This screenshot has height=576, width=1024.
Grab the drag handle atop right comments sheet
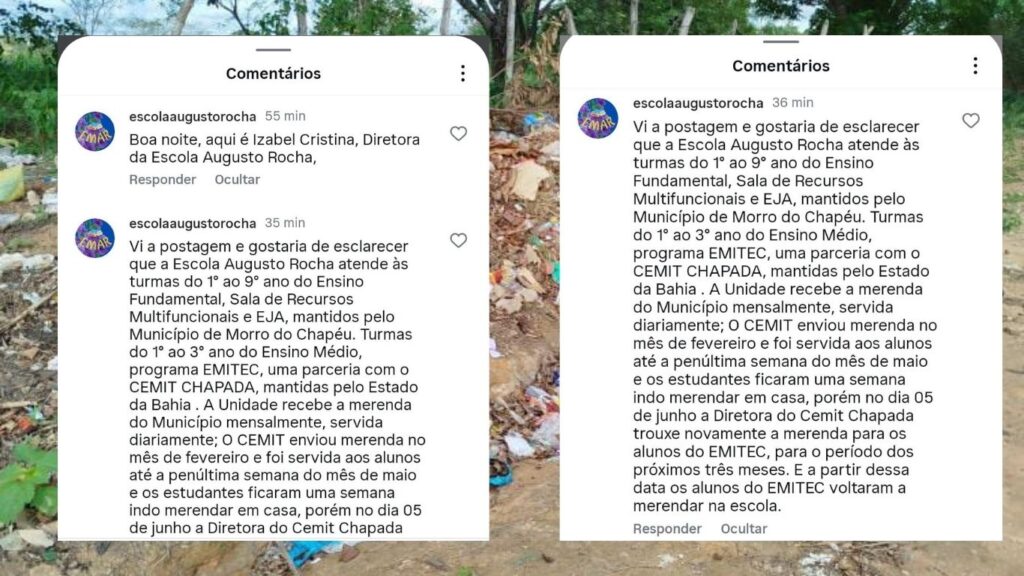780,42
